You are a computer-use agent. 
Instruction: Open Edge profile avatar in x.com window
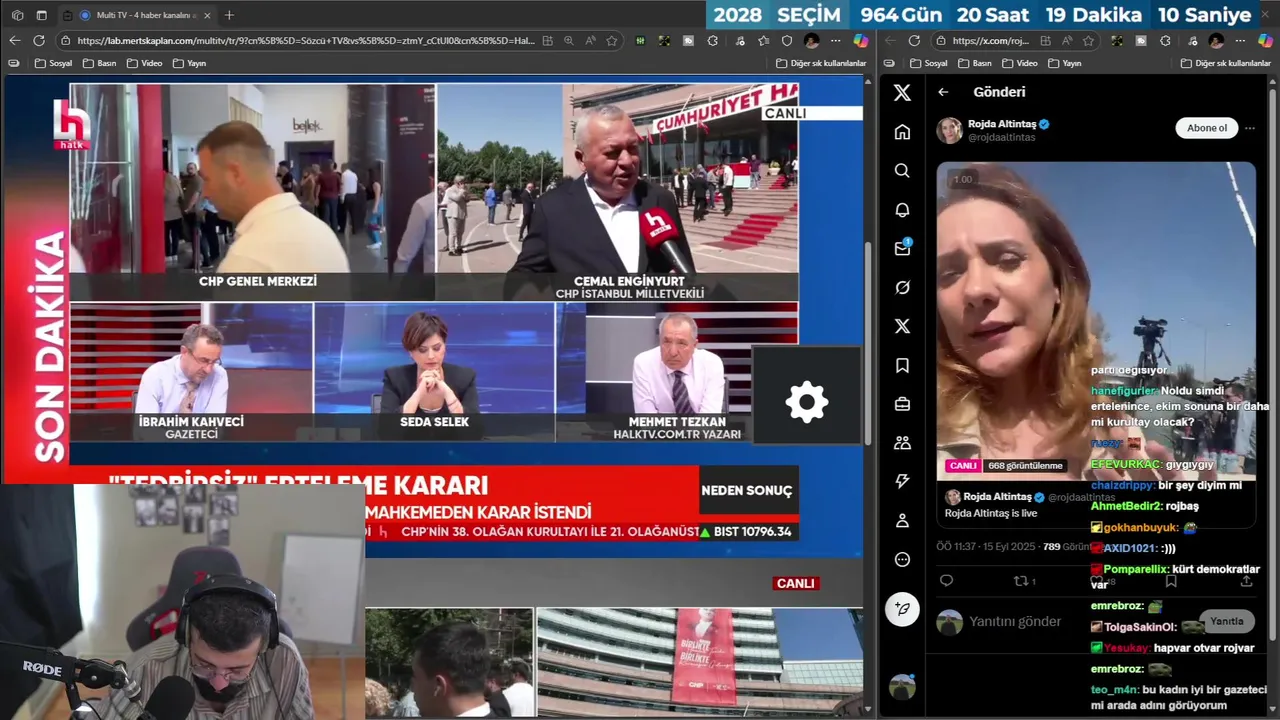[x=1216, y=41]
